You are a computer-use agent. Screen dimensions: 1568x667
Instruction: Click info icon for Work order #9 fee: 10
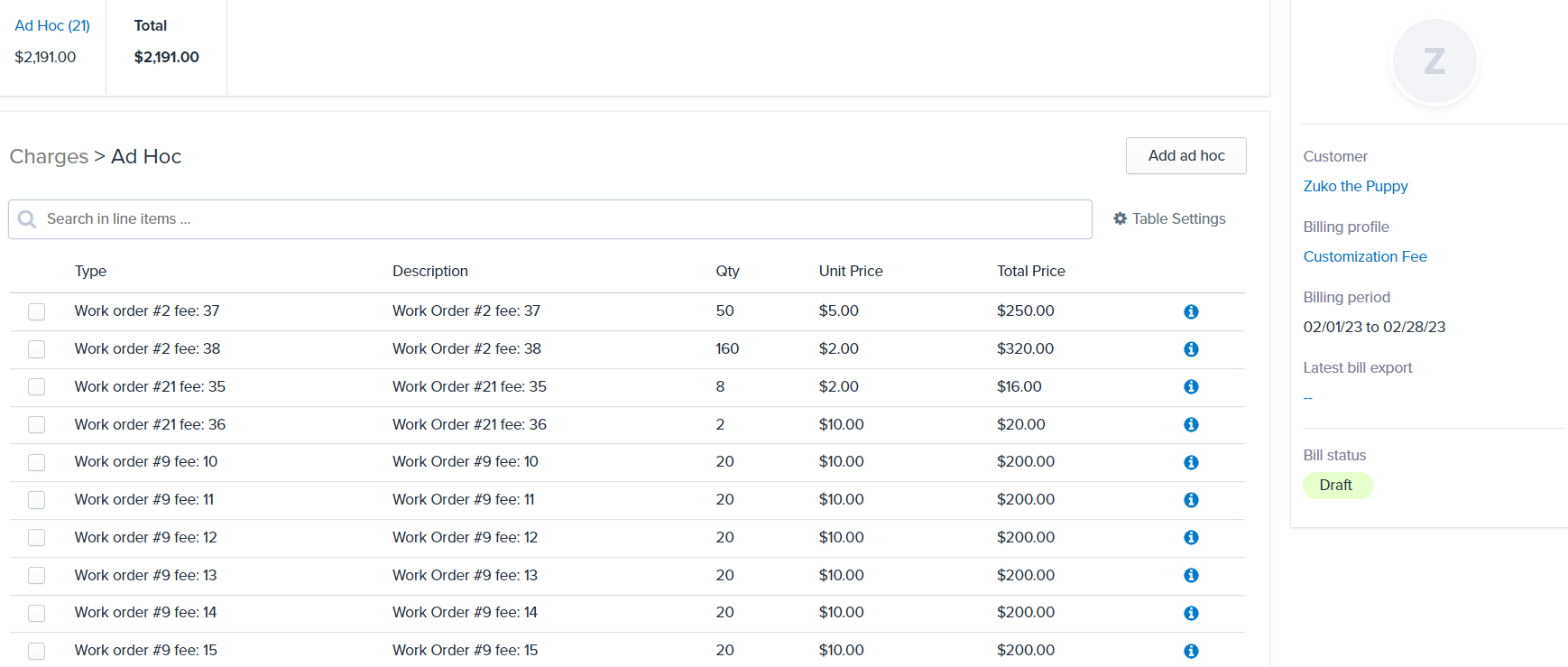(x=1191, y=462)
